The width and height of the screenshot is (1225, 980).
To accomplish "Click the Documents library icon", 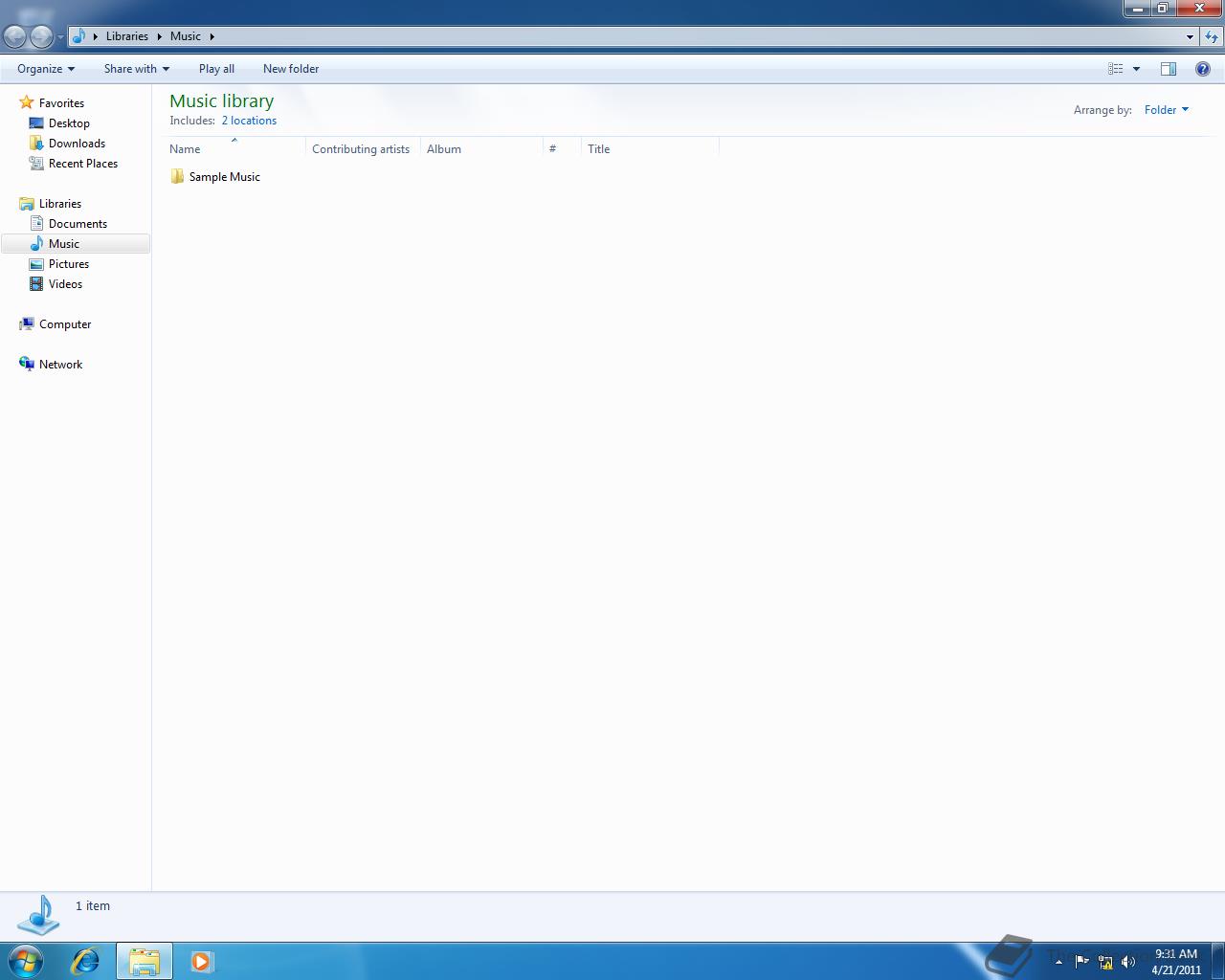I will pos(36,223).
